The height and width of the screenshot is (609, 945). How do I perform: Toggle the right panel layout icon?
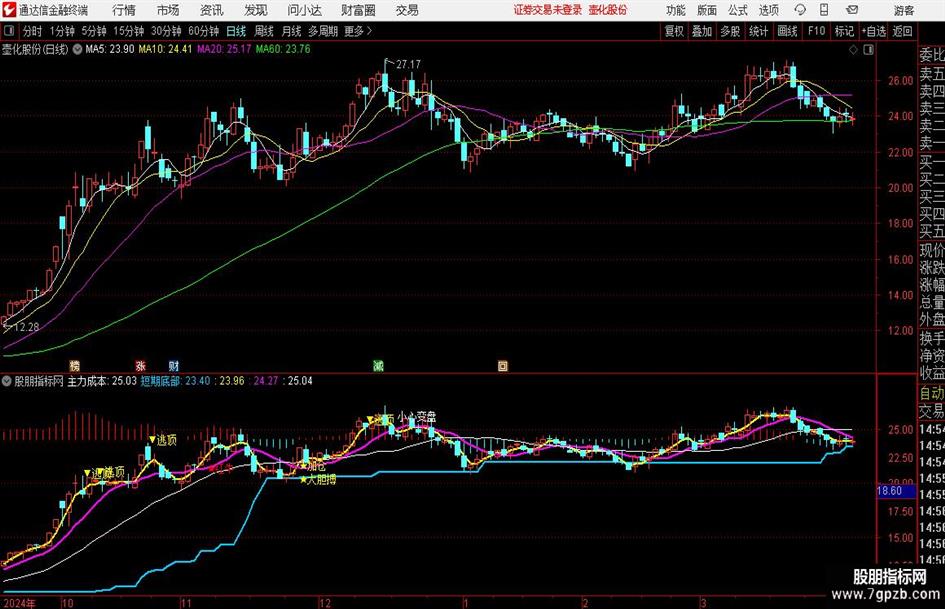[x=868, y=50]
